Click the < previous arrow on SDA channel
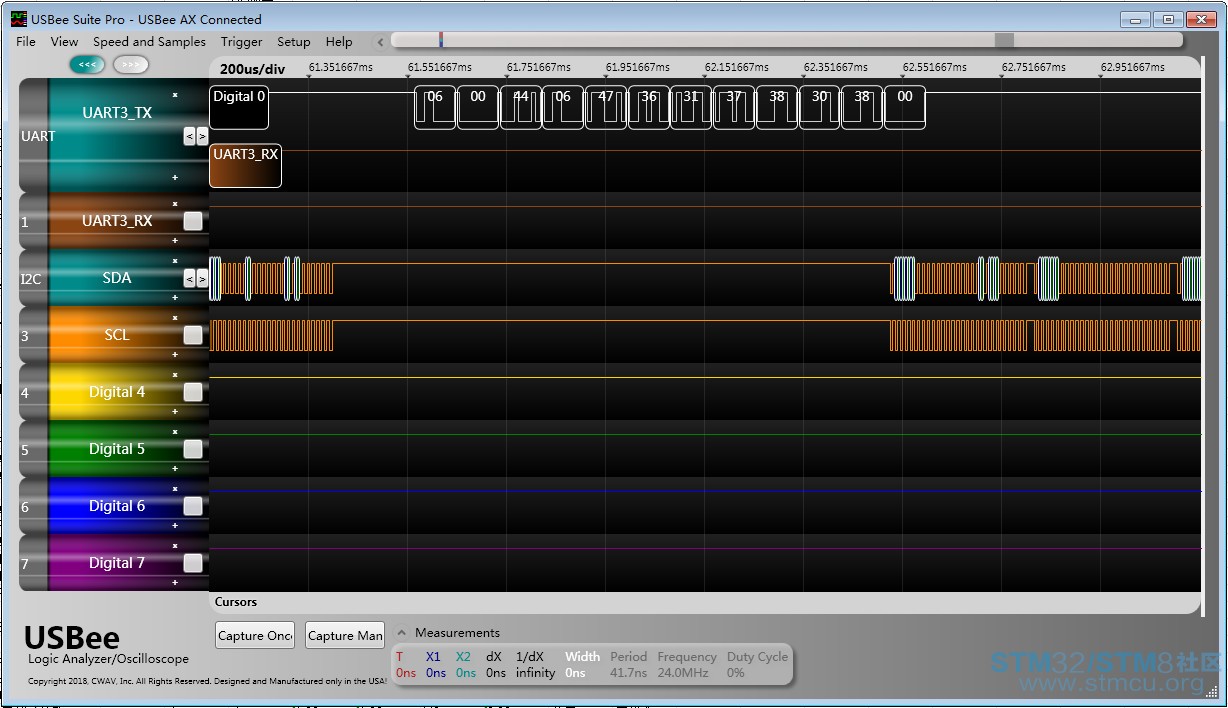Viewport: 1228px width, 708px height. pyautogui.click(x=190, y=279)
